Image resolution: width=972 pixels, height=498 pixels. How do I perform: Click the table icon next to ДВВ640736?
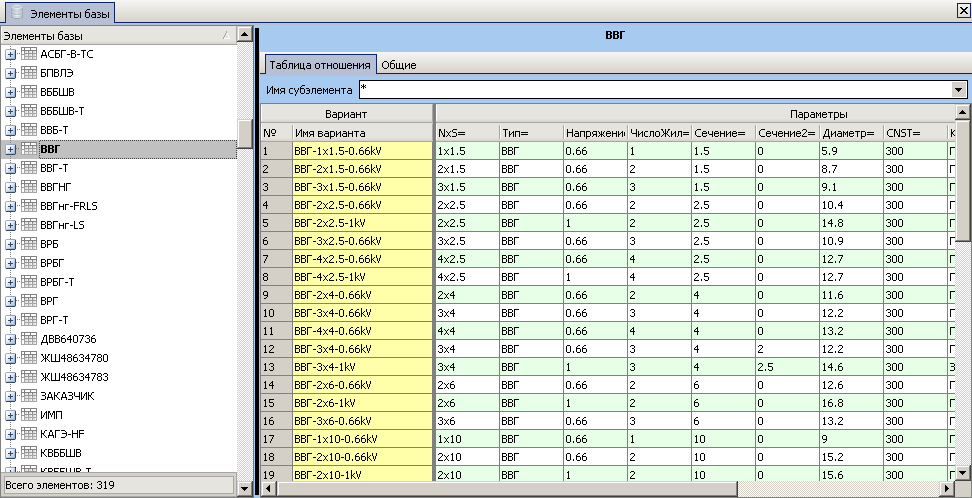[x=28, y=339]
